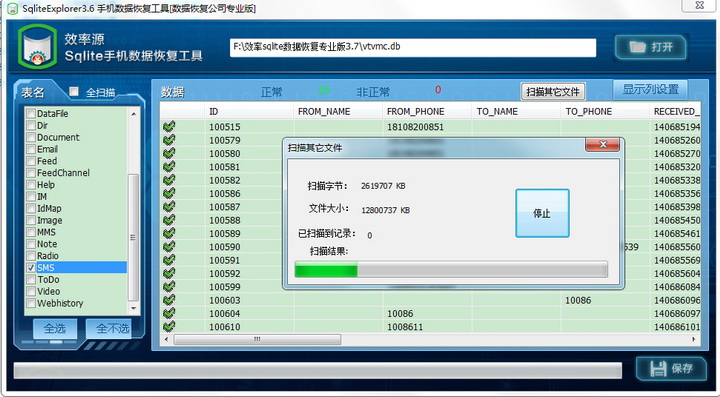Click the TO_PHONE column header
This screenshot has height=397, width=720.
[604, 112]
